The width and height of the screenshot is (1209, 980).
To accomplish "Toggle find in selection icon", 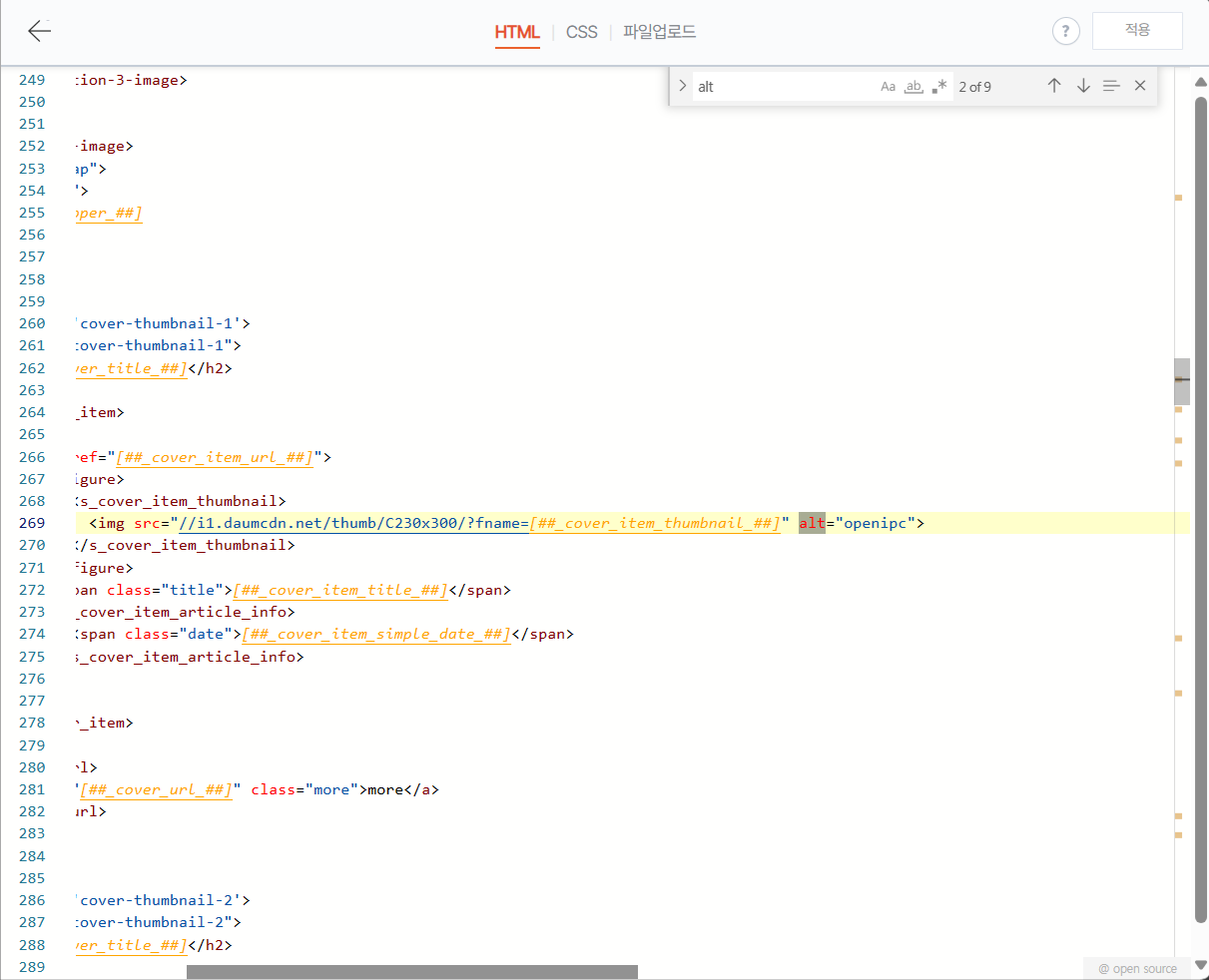I will [x=1111, y=86].
